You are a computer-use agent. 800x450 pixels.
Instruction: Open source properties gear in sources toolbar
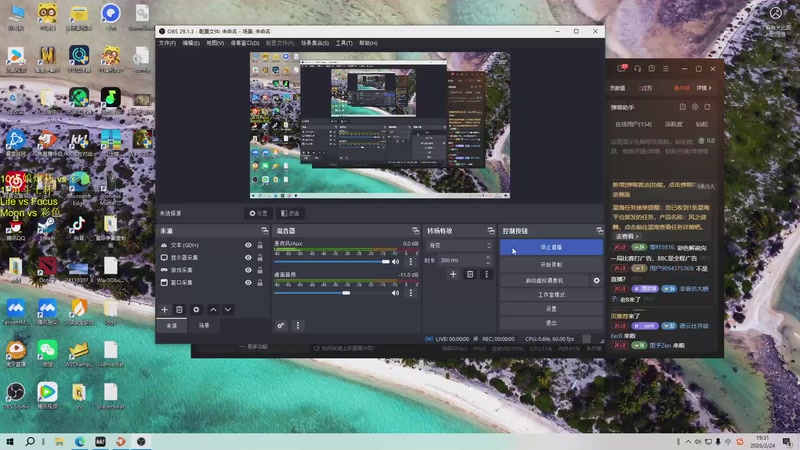196,310
